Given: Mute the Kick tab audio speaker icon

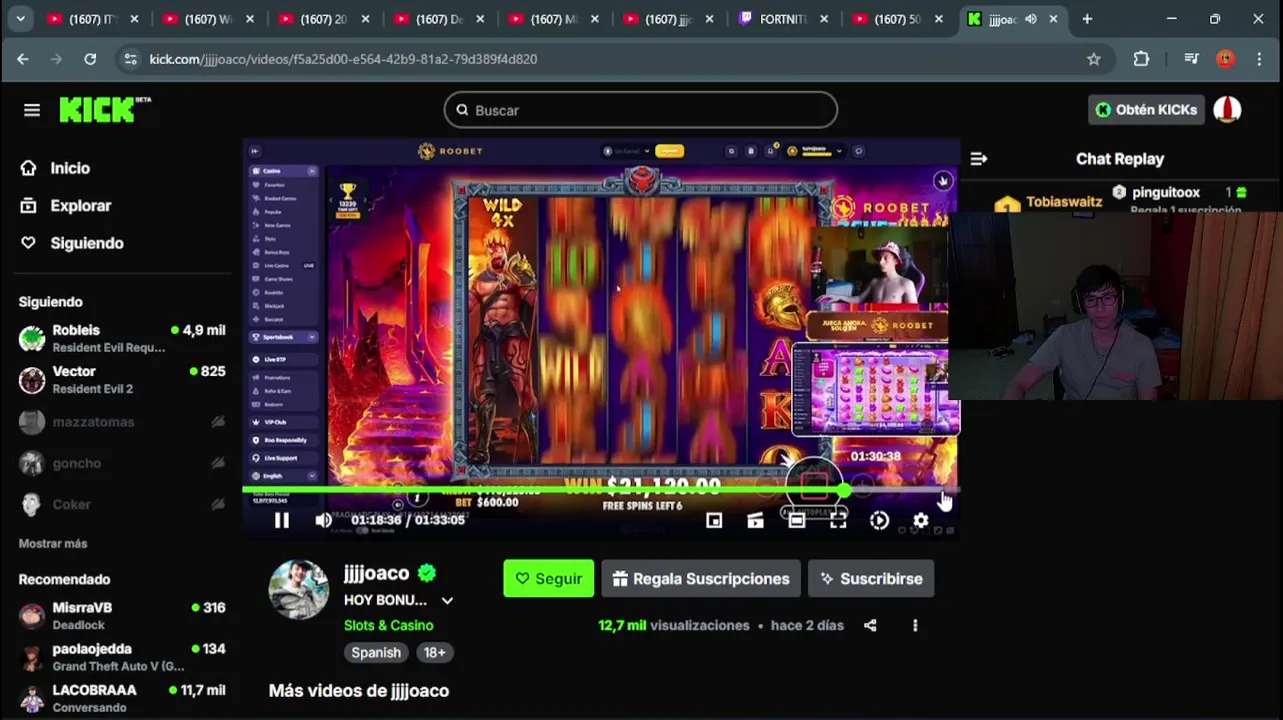Looking at the screenshot, I should [1031, 19].
